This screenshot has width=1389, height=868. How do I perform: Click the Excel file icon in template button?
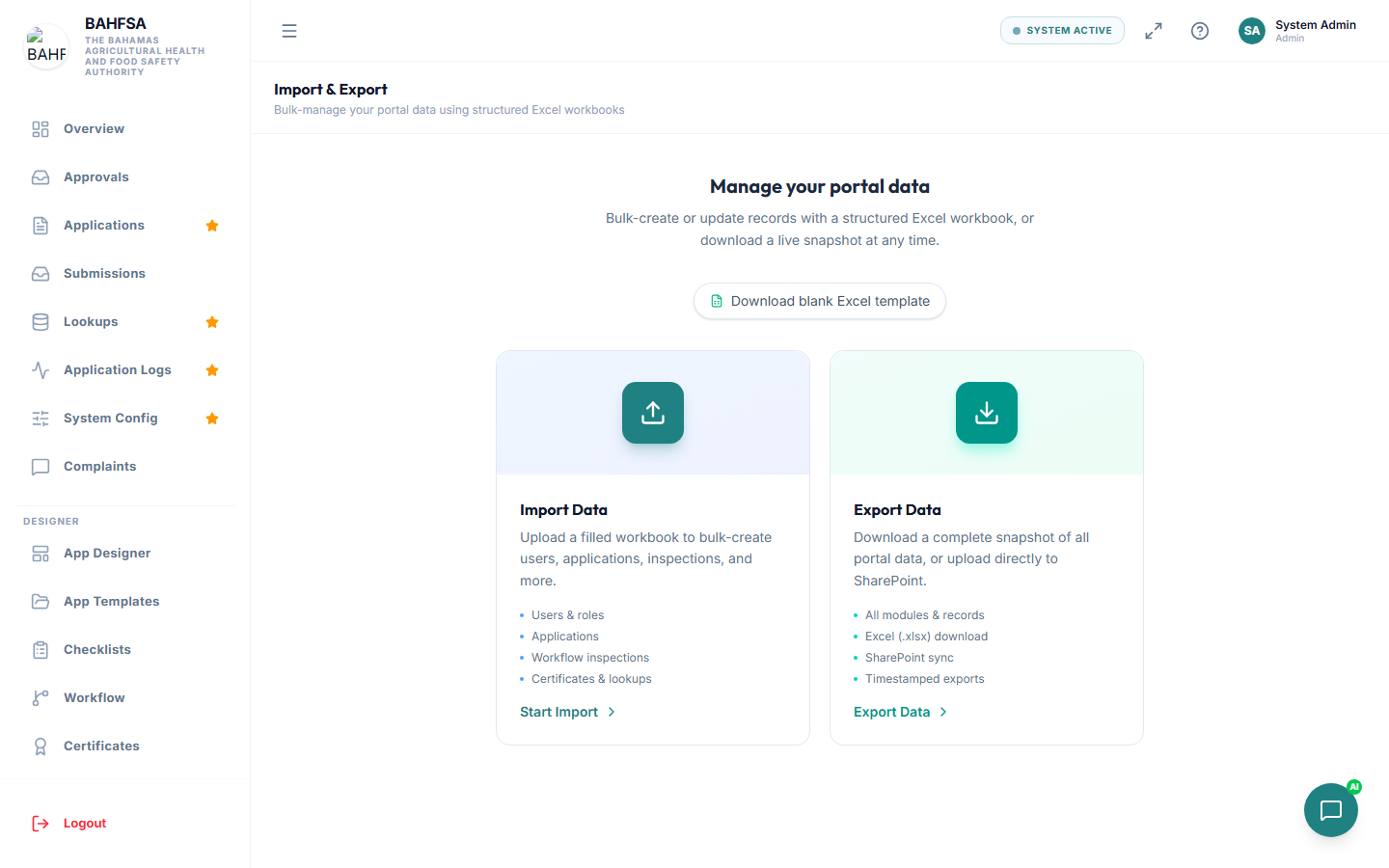click(x=717, y=301)
